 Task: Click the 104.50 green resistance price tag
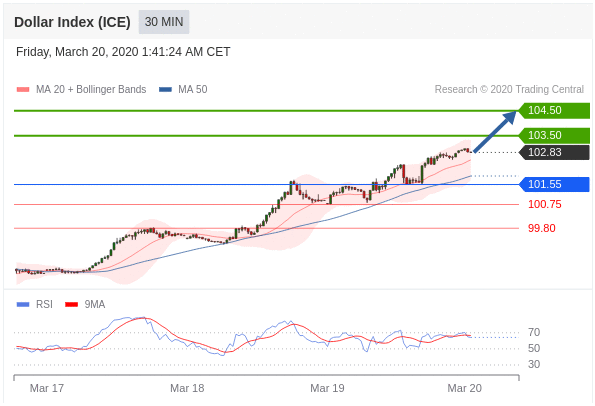pyautogui.click(x=554, y=110)
